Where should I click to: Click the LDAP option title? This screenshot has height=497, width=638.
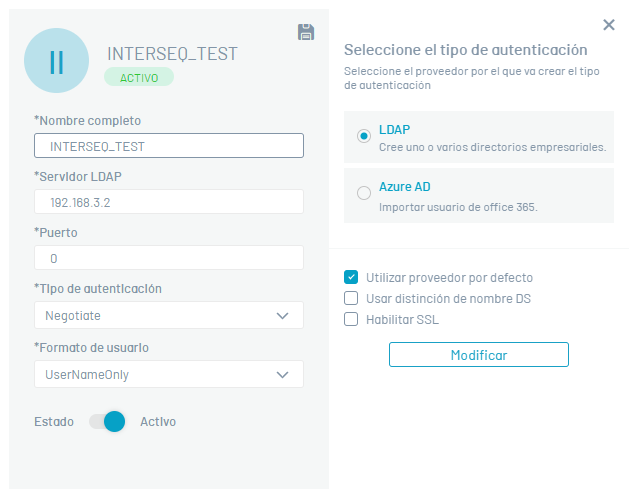(394, 129)
